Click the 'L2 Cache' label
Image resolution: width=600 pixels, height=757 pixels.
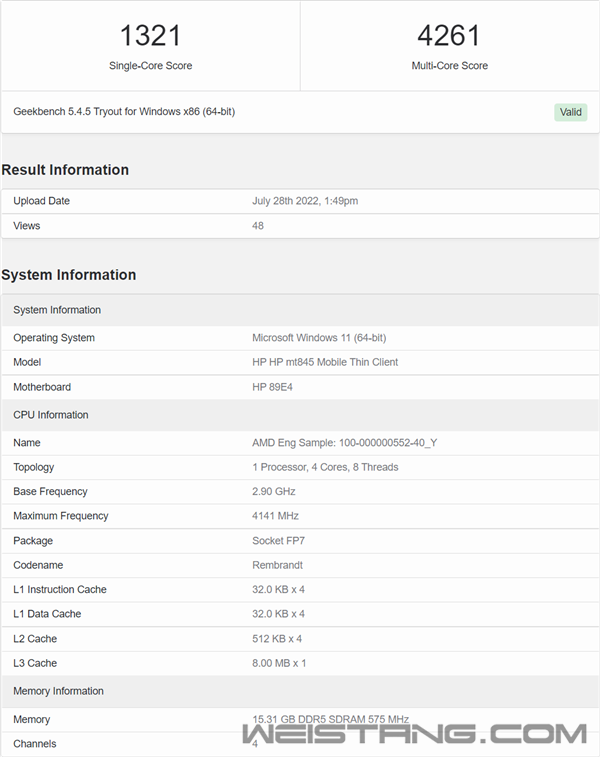pyautogui.click(x=35, y=639)
